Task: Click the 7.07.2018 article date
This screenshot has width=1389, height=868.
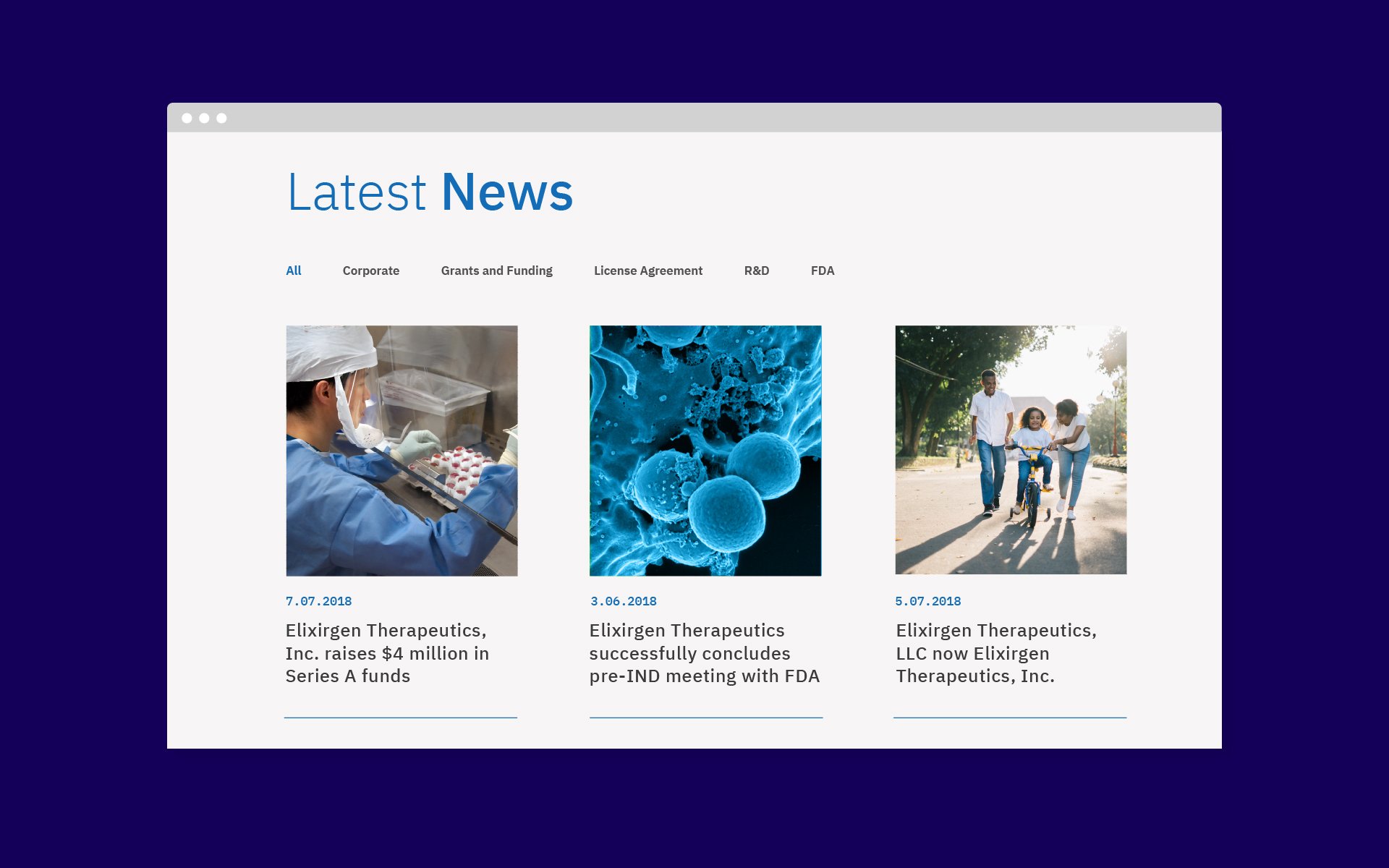Action: pos(318,601)
